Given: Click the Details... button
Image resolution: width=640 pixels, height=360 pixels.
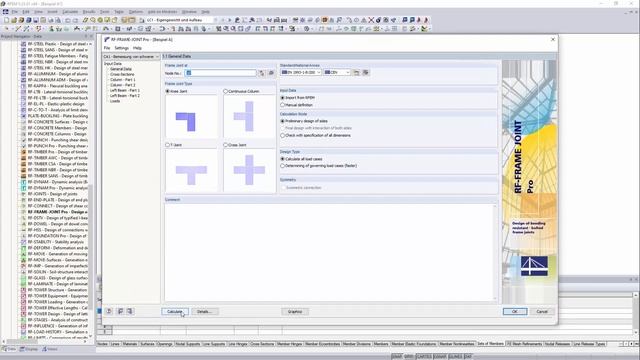Looking at the screenshot, I should click(204, 311).
